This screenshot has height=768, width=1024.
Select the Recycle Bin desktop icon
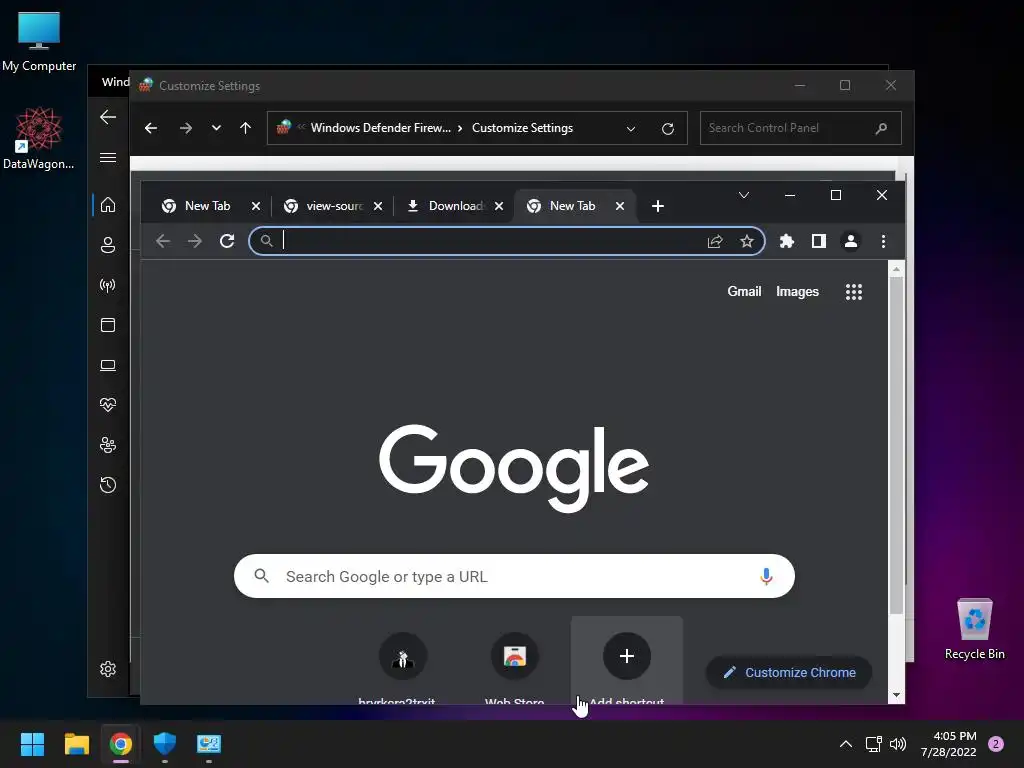coord(974,628)
